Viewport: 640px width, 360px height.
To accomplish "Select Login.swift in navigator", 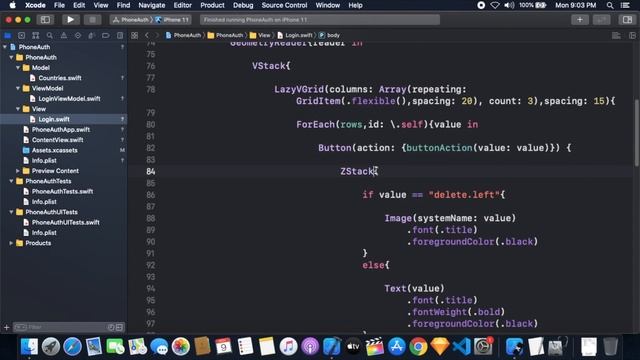I will 54,119.
